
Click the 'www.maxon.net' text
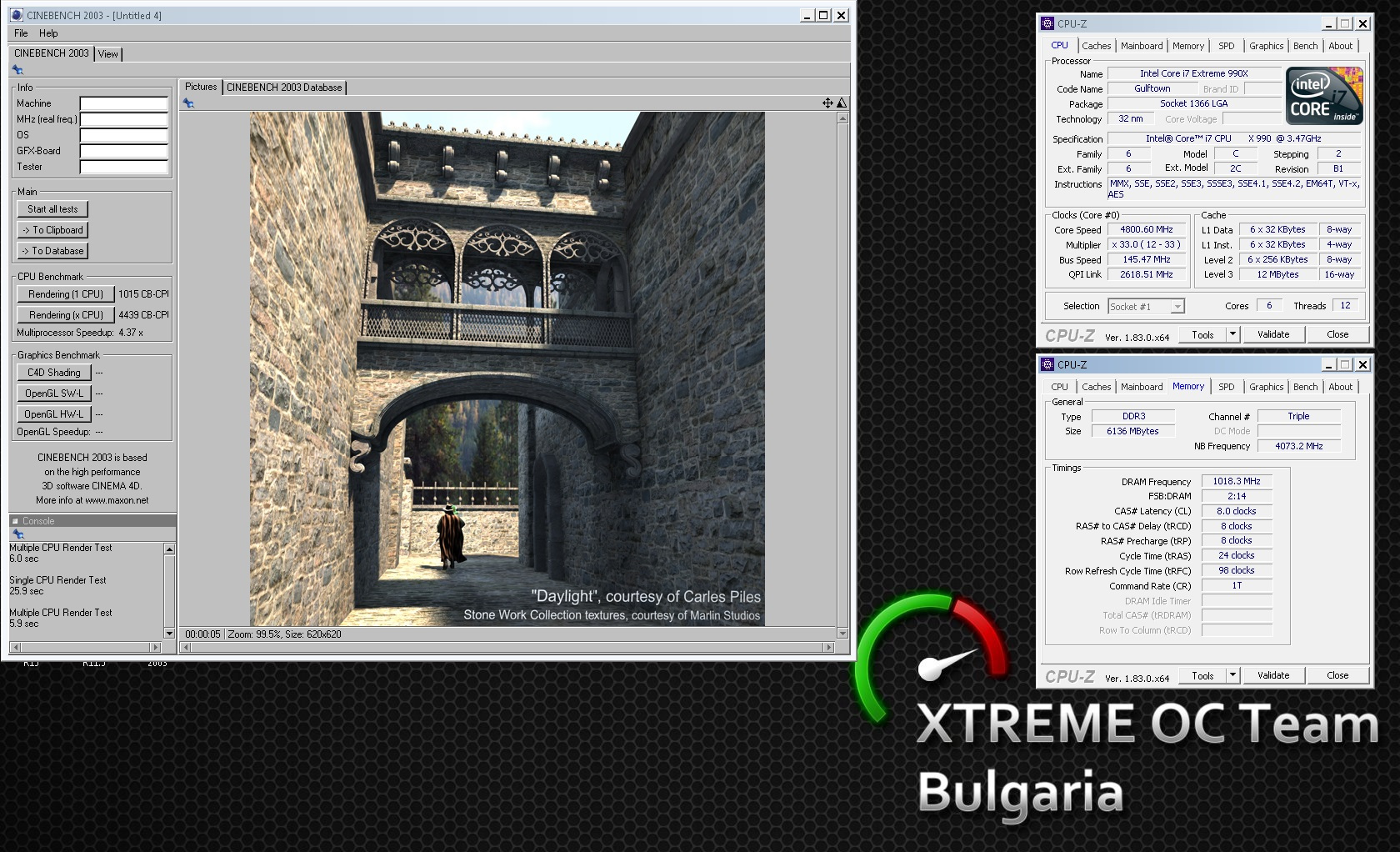[117, 500]
